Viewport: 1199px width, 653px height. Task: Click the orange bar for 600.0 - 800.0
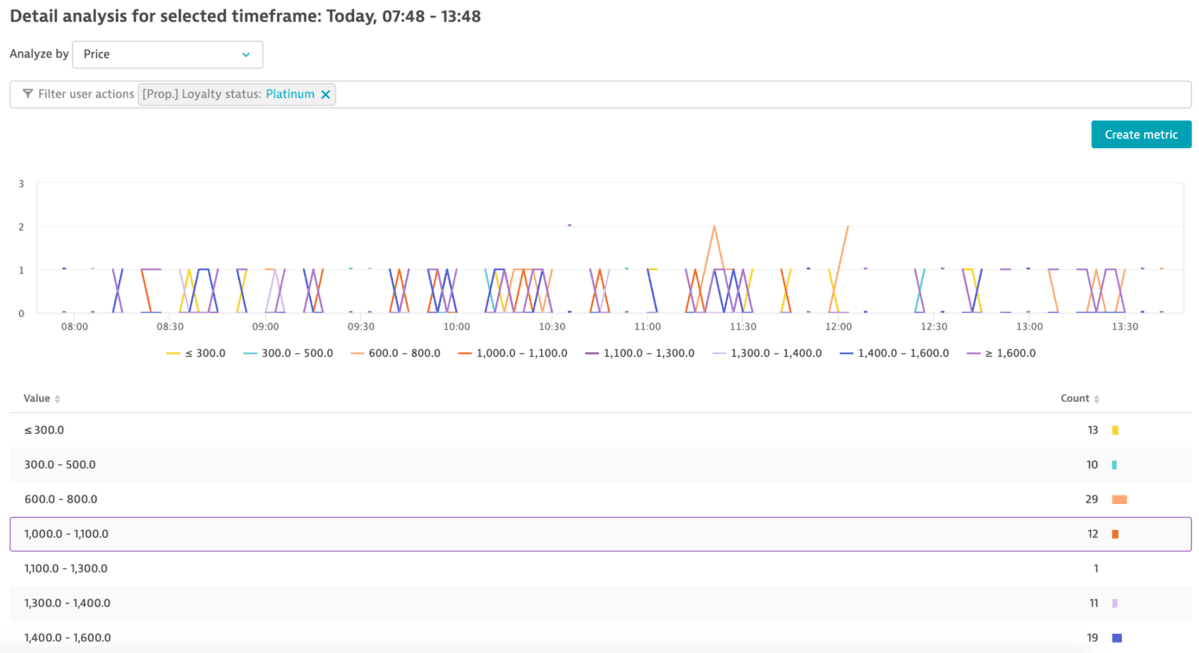(1119, 499)
